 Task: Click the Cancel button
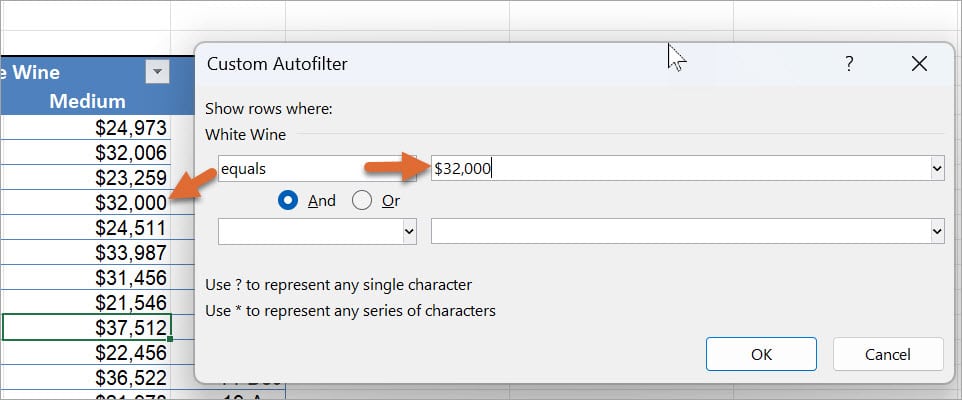click(x=888, y=354)
